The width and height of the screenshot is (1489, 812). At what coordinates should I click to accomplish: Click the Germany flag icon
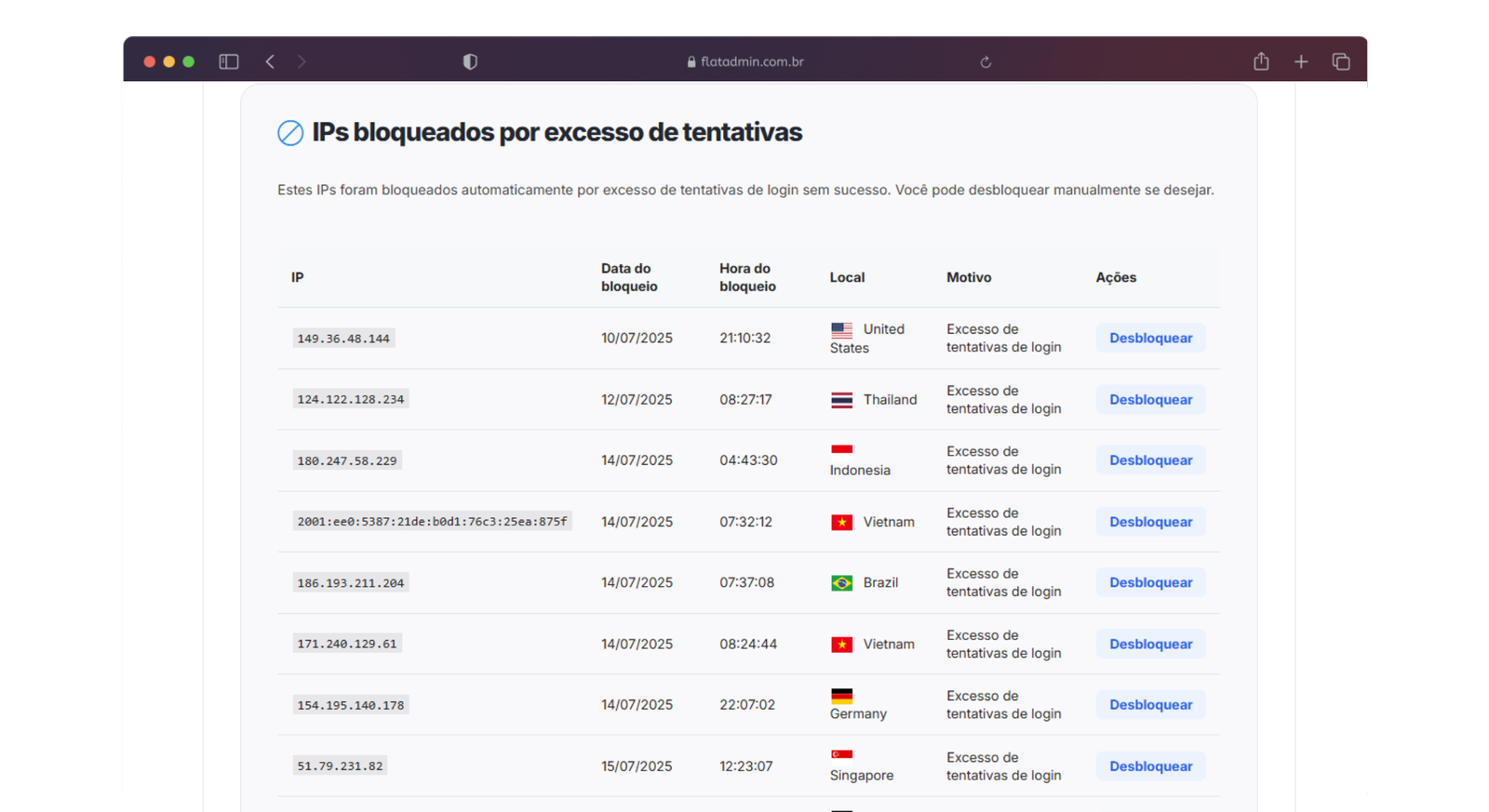click(x=841, y=696)
